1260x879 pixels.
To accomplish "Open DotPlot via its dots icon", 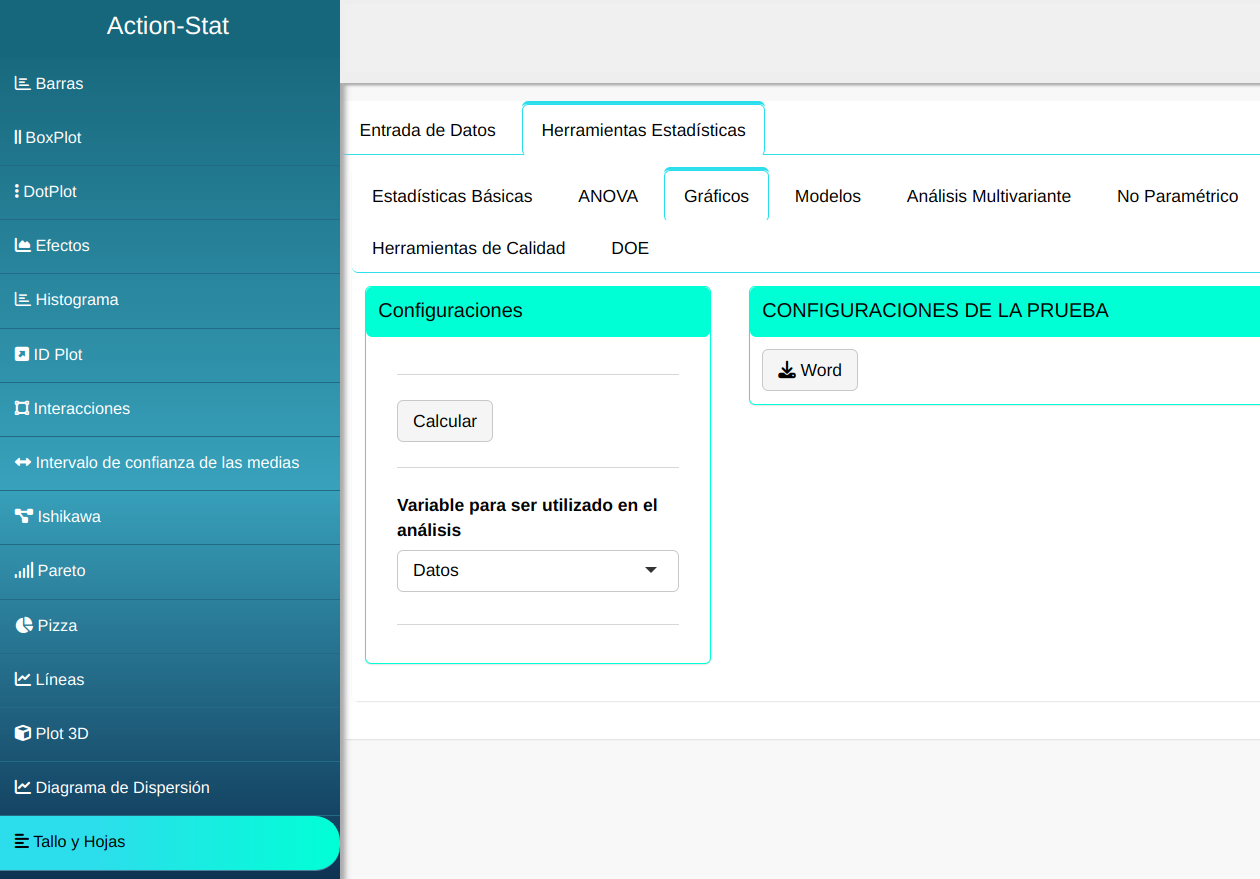I will (17, 192).
